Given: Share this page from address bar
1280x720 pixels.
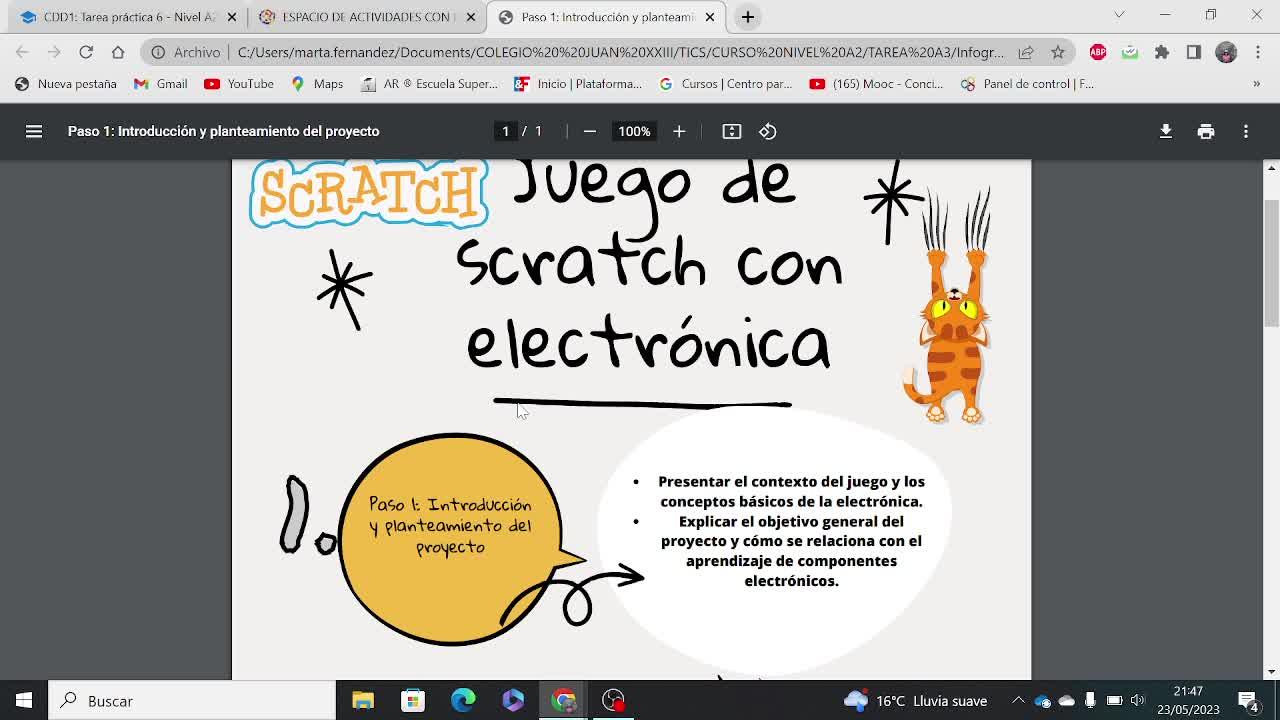Looking at the screenshot, I should (1026, 52).
